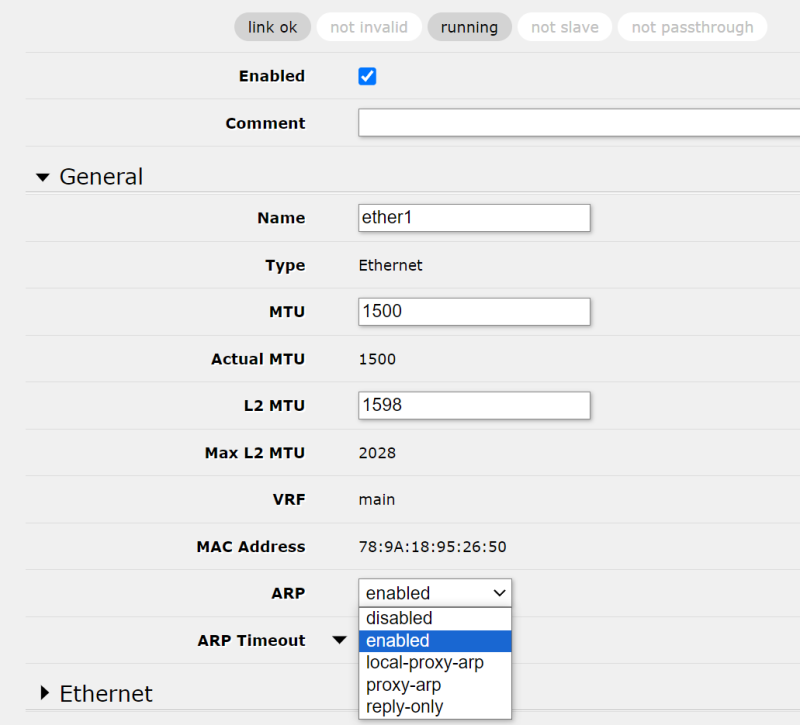Click the Name field containing ether1
Screen dimensions: 800x725
pyautogui.click(x=474, y=218)
